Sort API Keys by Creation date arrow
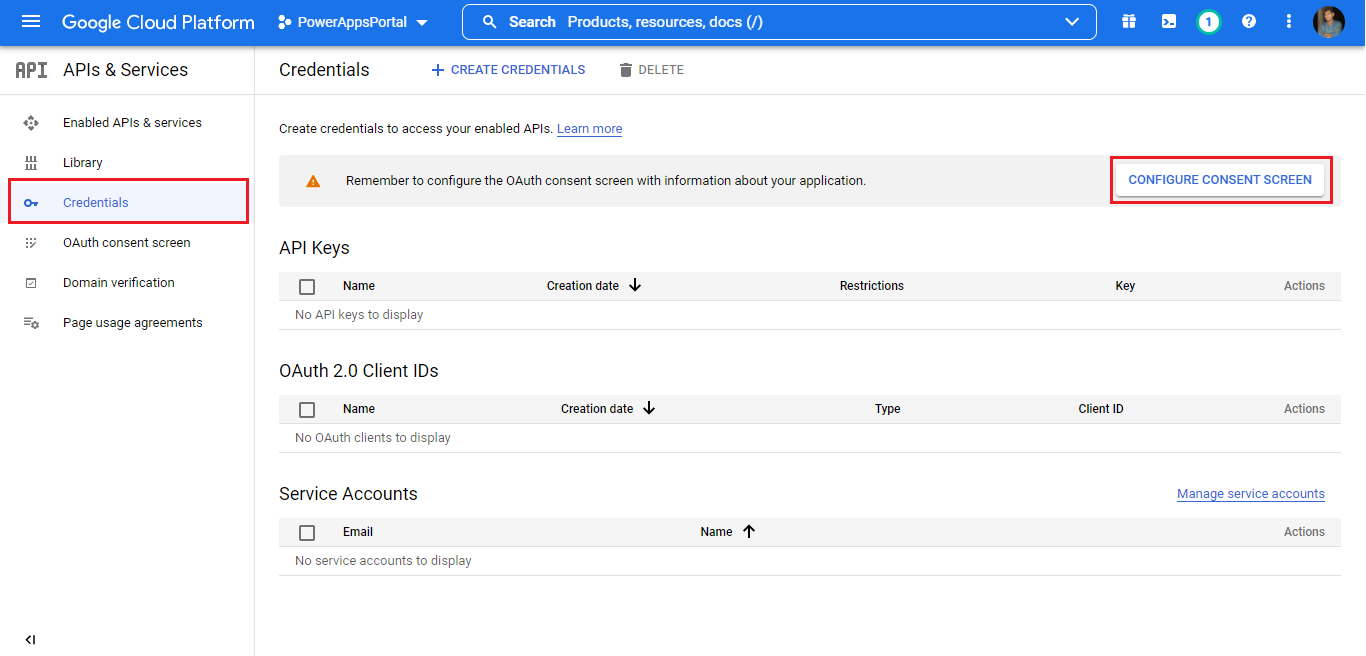 click(x=635, y=286)
